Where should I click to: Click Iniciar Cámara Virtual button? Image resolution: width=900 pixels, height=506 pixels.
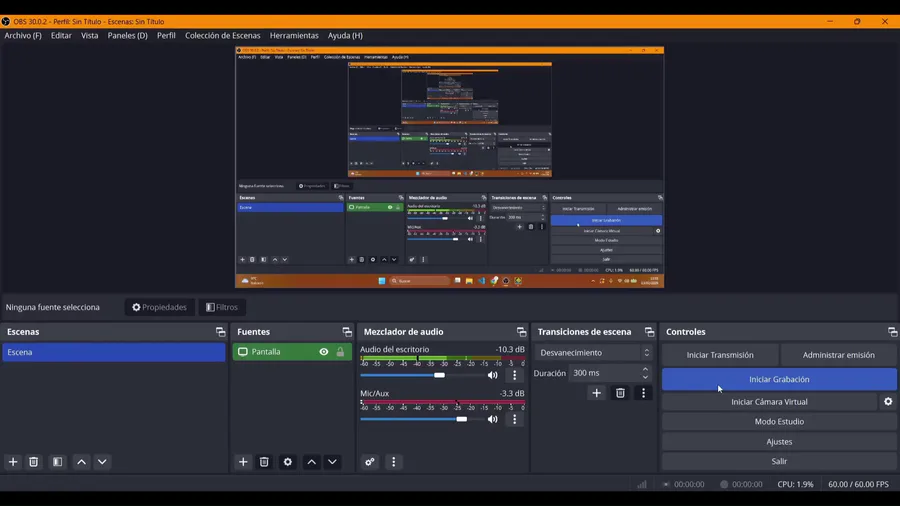coord(769,402)
